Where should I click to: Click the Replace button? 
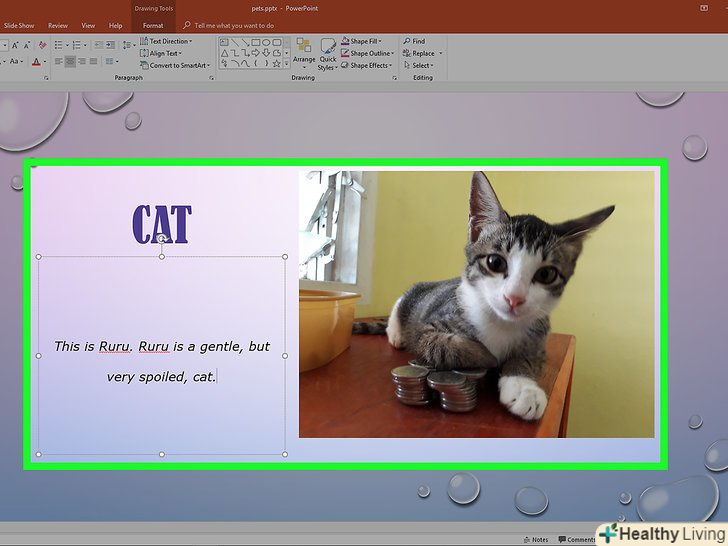click(423, 53)
